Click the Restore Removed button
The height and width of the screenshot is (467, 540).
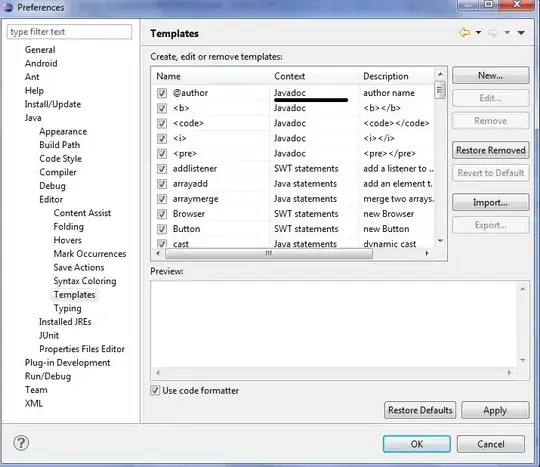[491, 150]
